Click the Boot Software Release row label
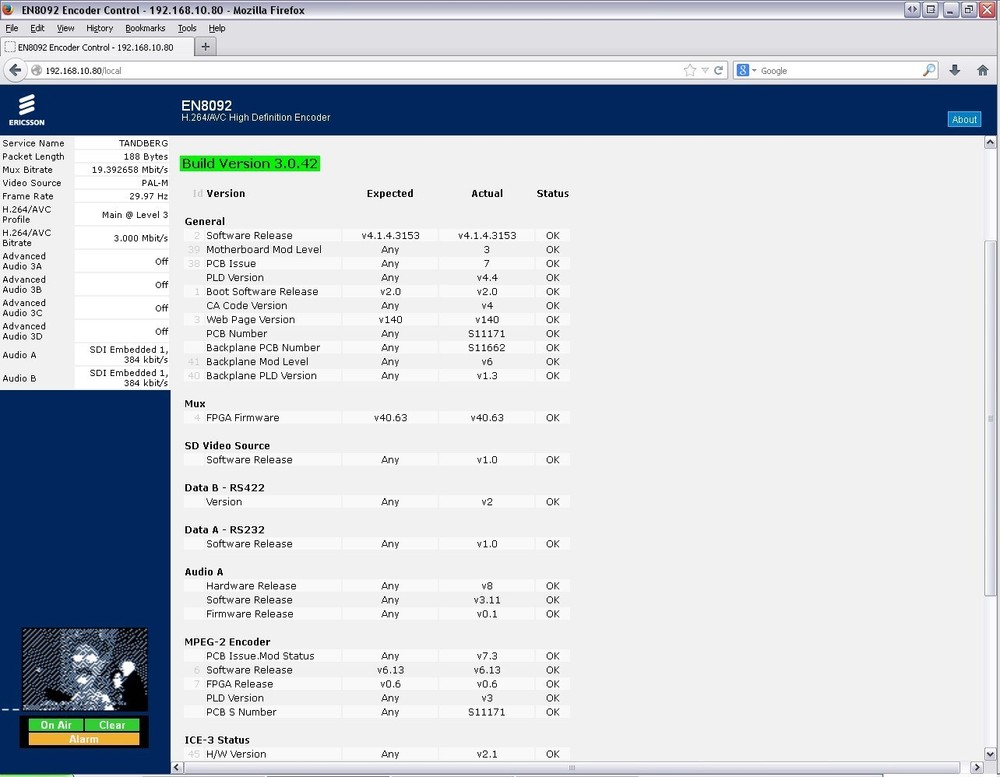Screen dimensions: 1000x777 262,292
